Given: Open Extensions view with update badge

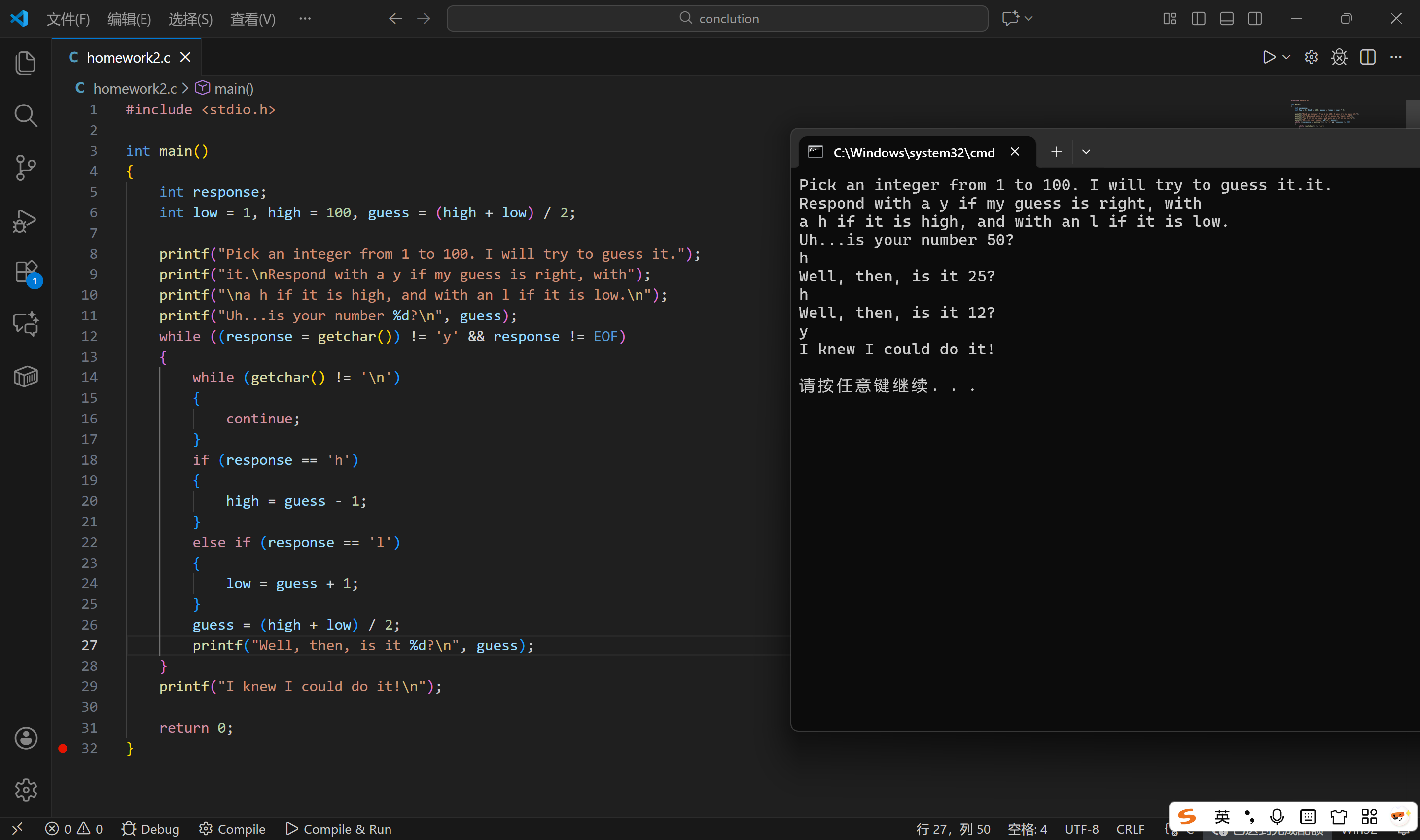Looking at the screenshot, I should point(26,272).
